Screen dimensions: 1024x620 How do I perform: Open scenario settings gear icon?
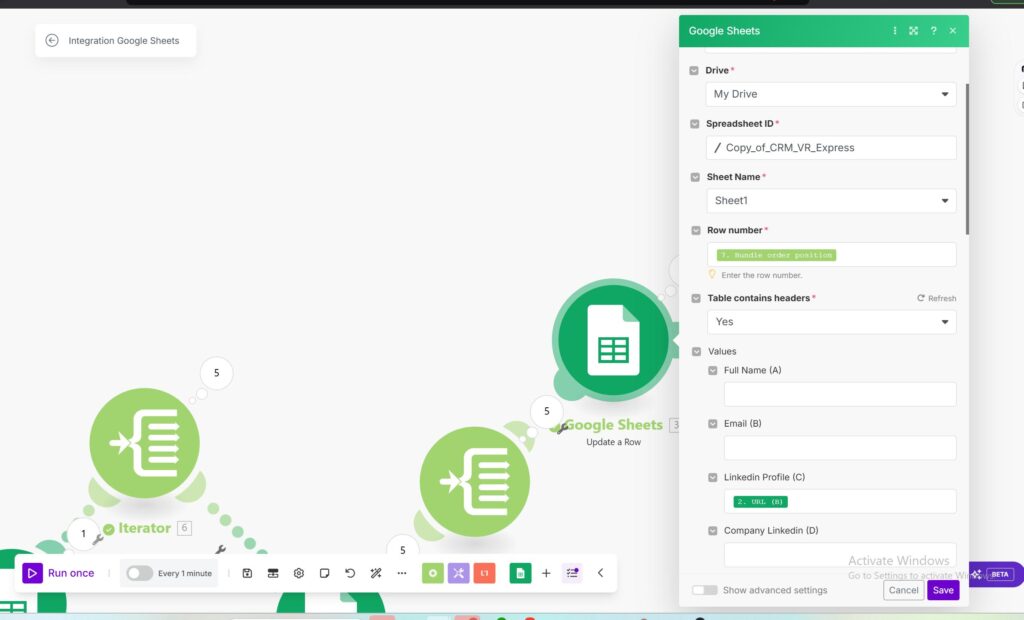point(298,573)
